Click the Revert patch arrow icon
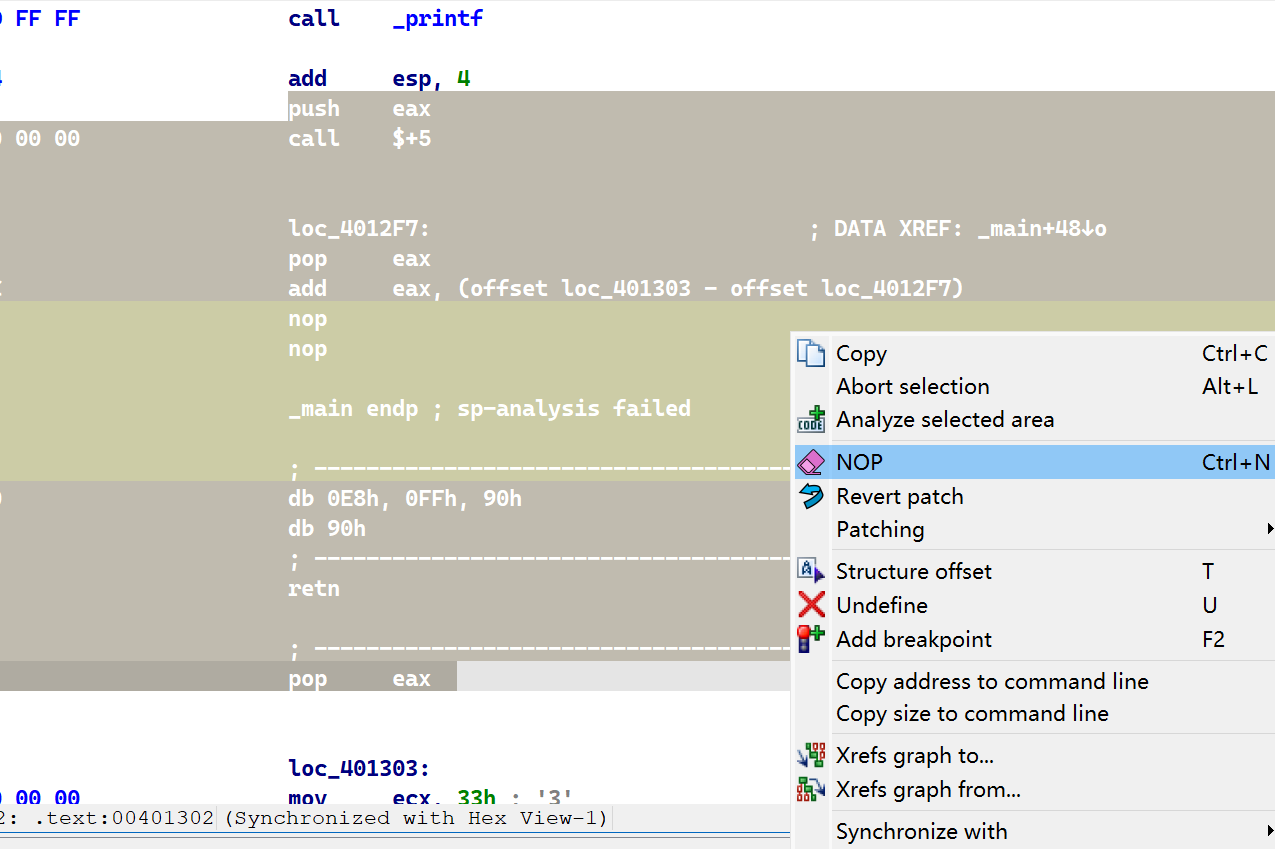This screenshot has width=1275, height=849. pos(810,497)
